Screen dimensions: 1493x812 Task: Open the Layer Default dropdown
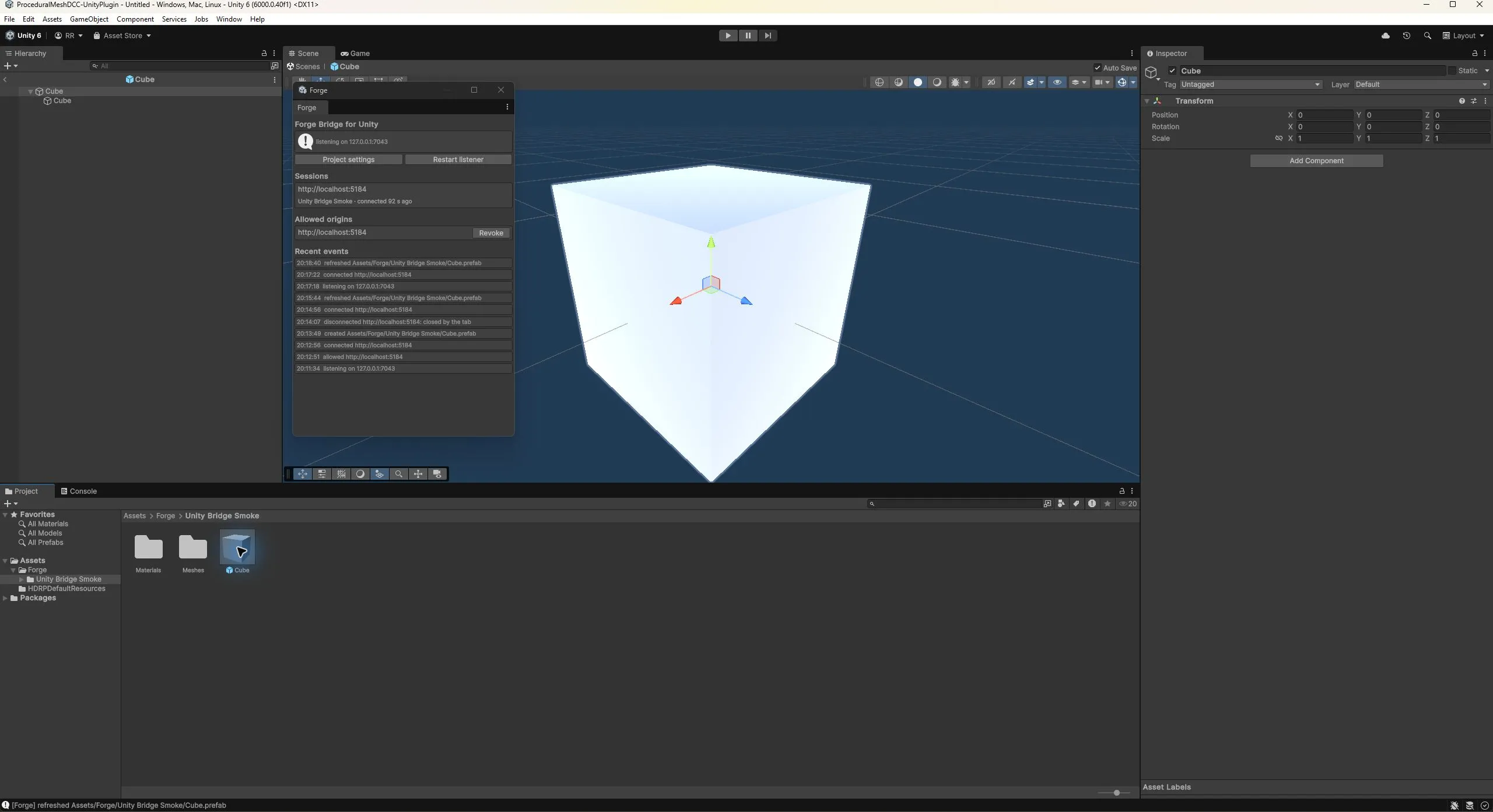(1421, 85)
